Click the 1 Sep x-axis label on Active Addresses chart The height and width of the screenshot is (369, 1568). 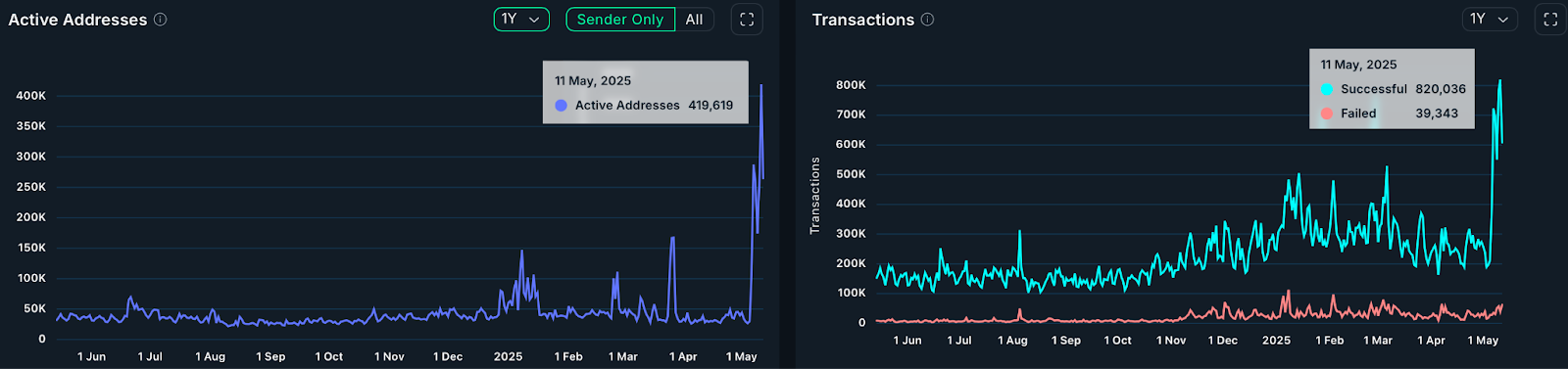(270, 357)
